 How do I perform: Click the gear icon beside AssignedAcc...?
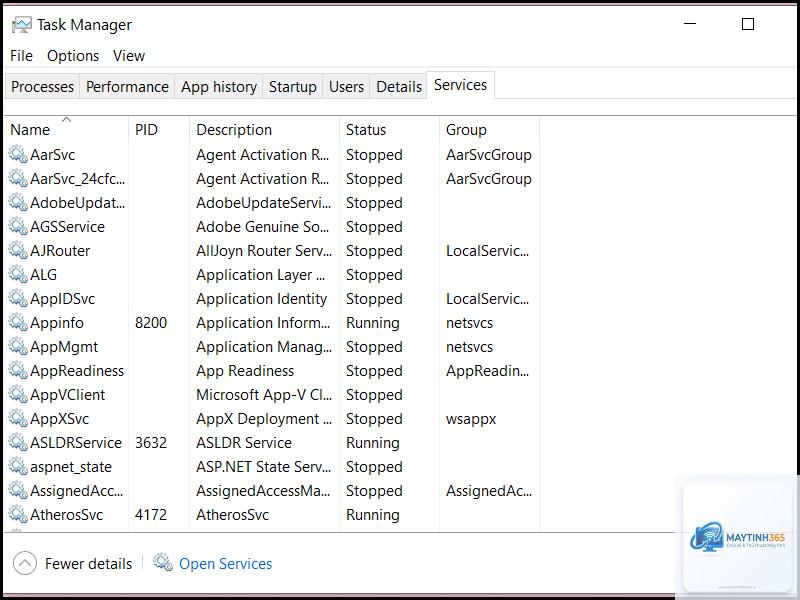point(18,490)
